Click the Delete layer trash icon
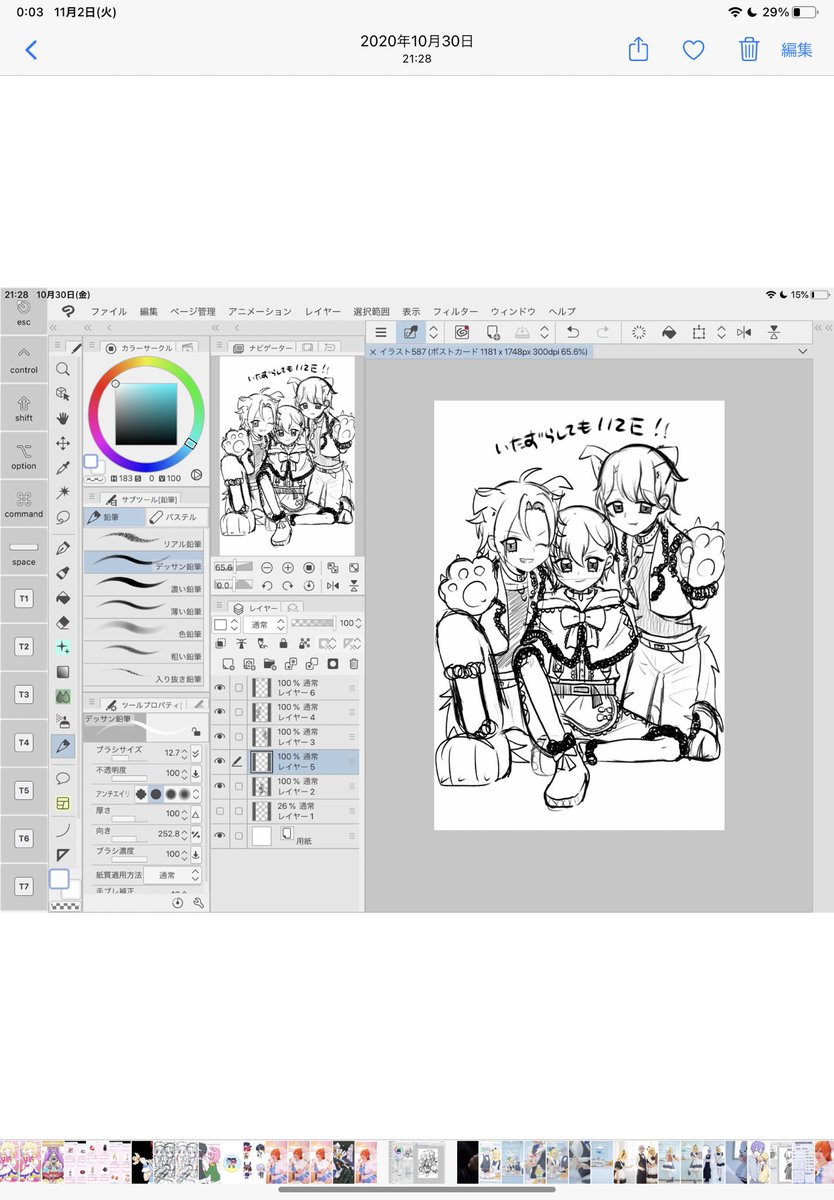 point(353,663)
